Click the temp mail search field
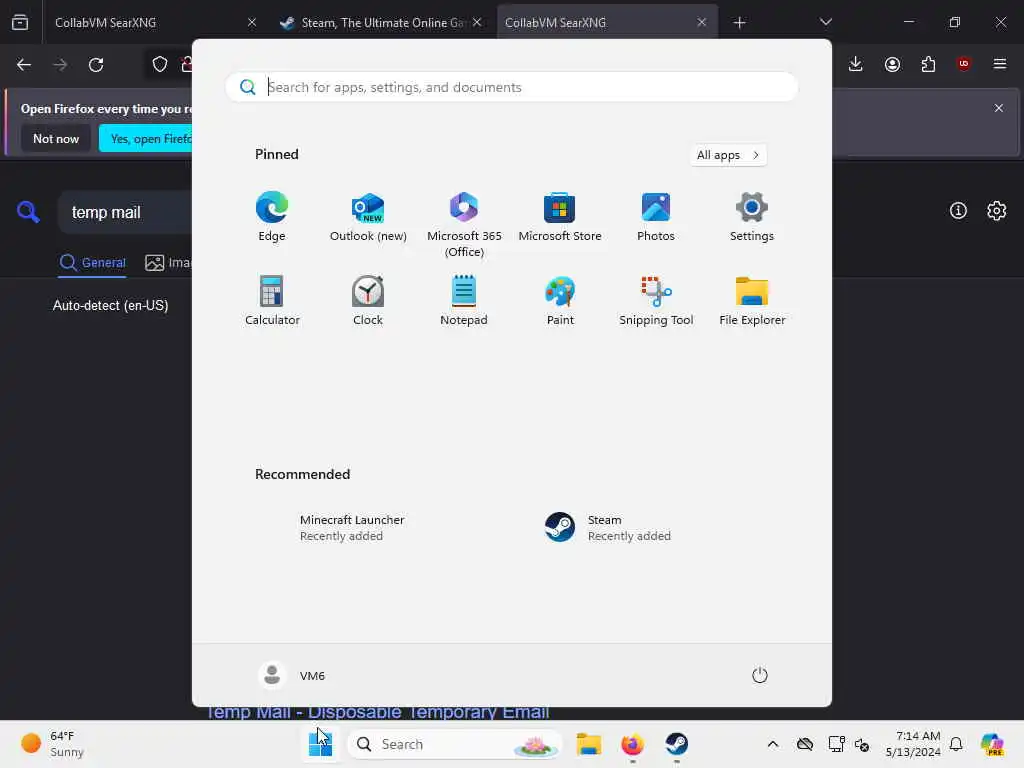The width and height of the screenshot is (1024, 768). click(x=125, y=212)
